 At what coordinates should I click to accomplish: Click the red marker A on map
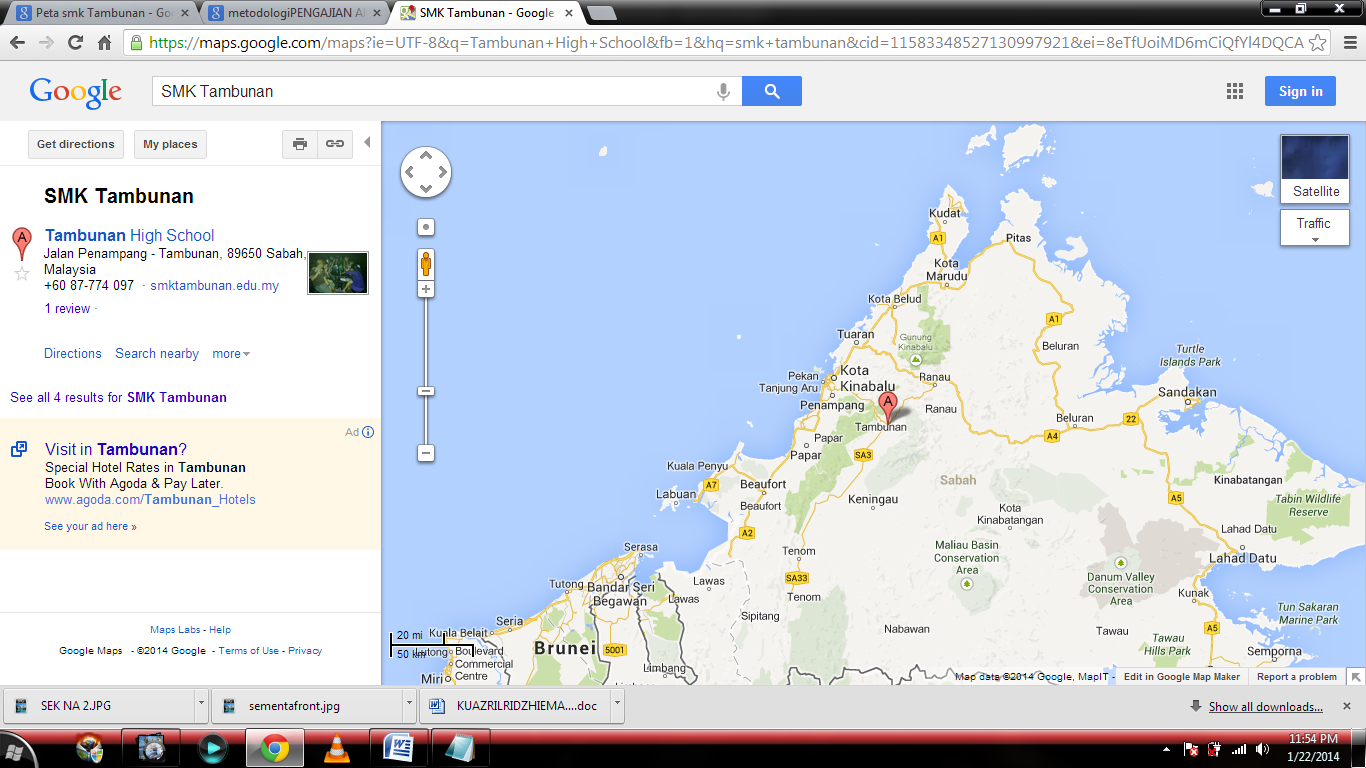pos(887,406)
